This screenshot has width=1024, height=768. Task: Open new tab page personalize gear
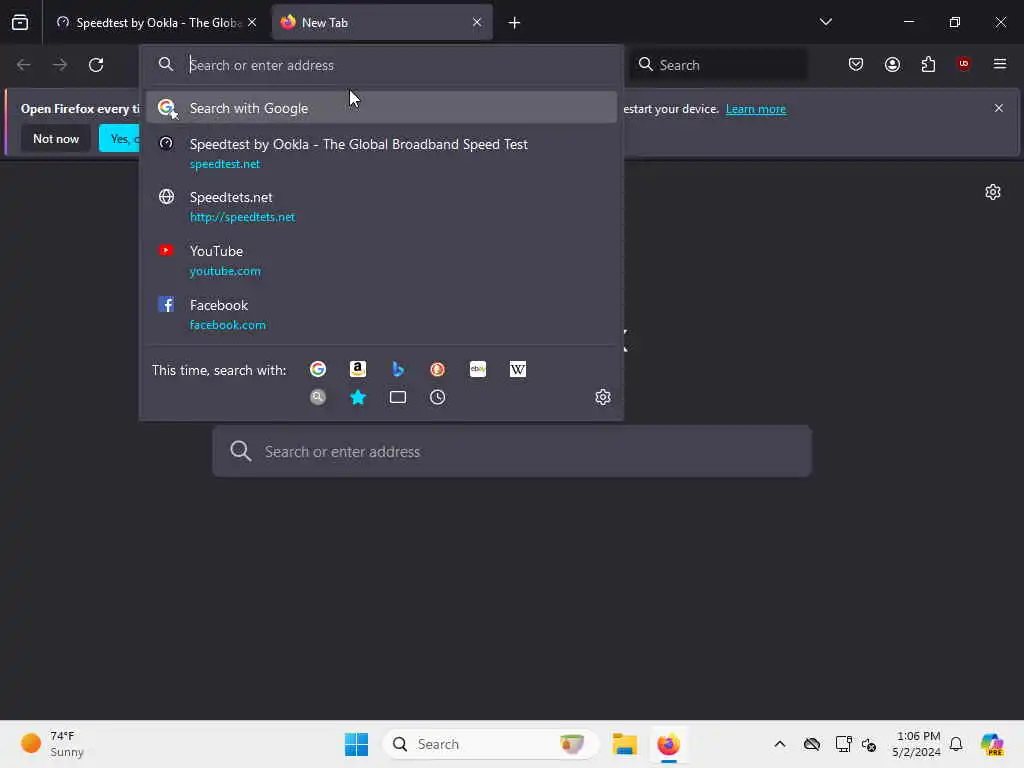[x=993, y=192]
